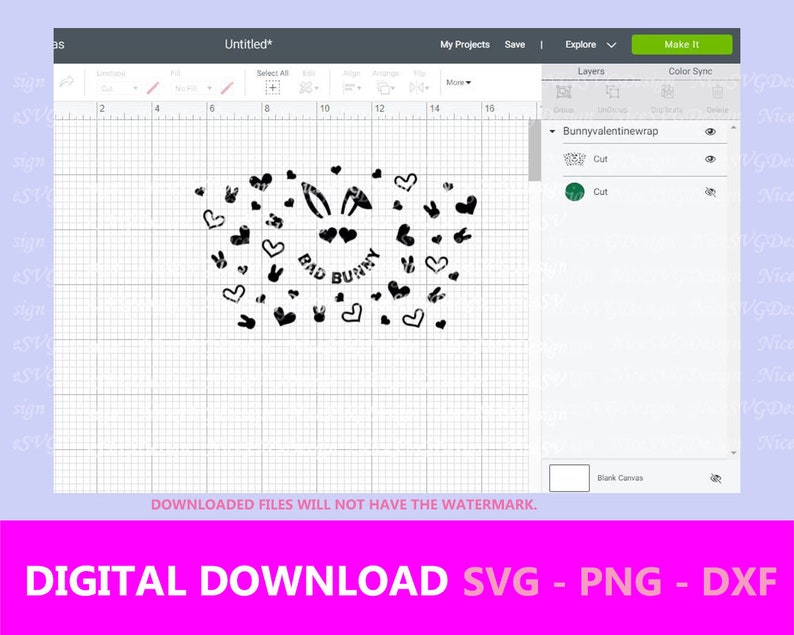This screenshot has width=794, height=635.
Task: Open the Flip tool dropdown
Action: (419, 88)
